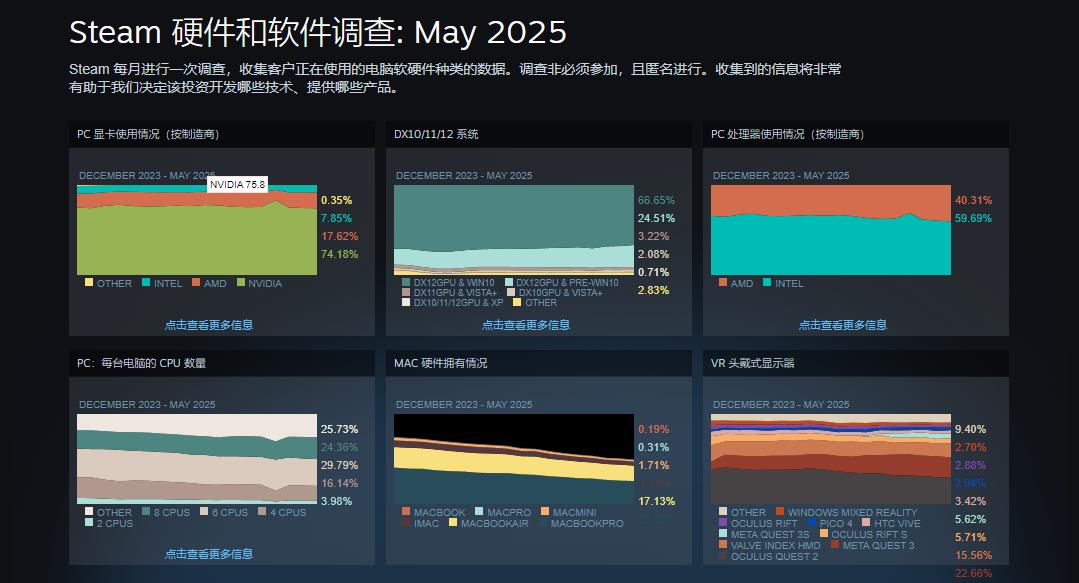Click the NVIDIA 75.8 tooltip label
The height and width of the screenshot is (583, 1079).
[237, 185]
